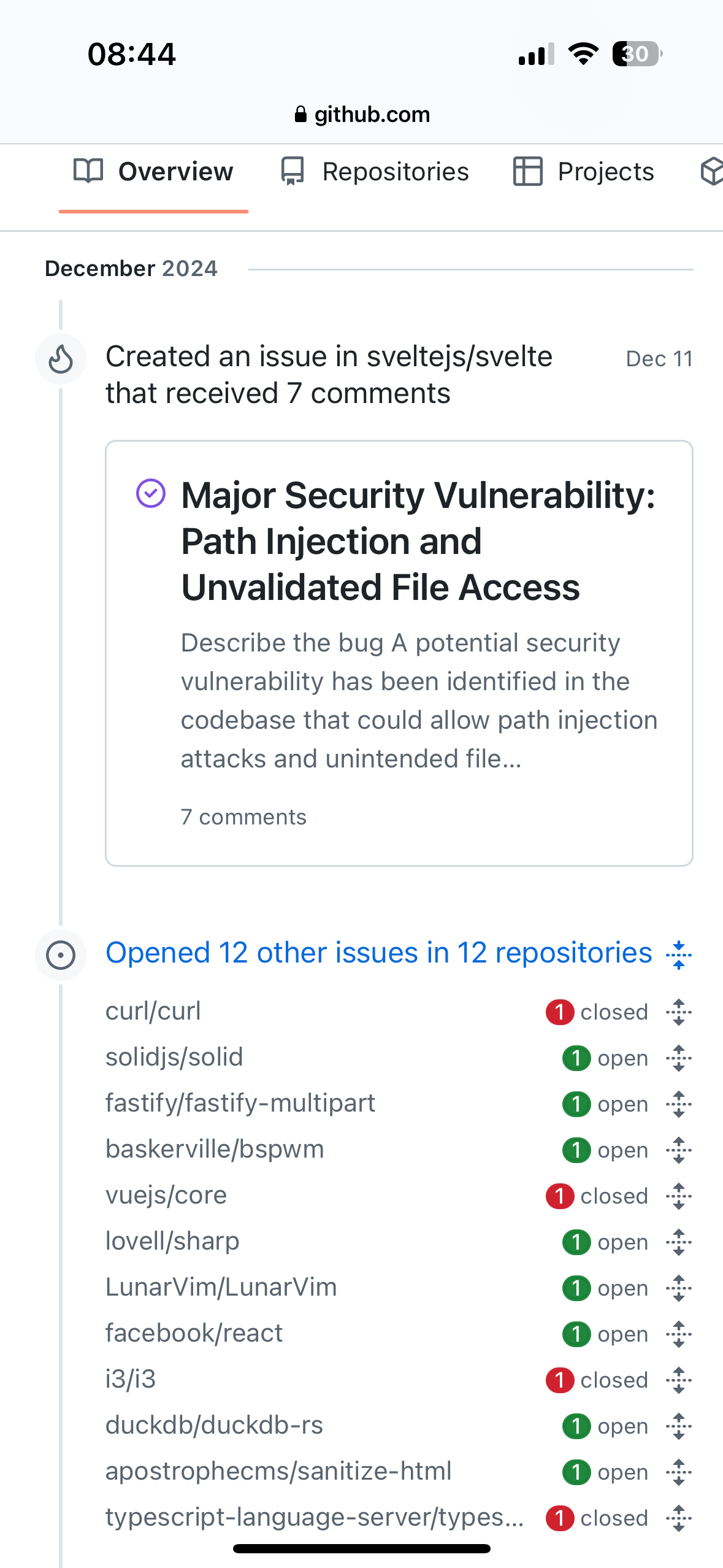Viewport: 723px width, 1568px height.
Task: Click the Projects table icon
Action: pos(527,171)
